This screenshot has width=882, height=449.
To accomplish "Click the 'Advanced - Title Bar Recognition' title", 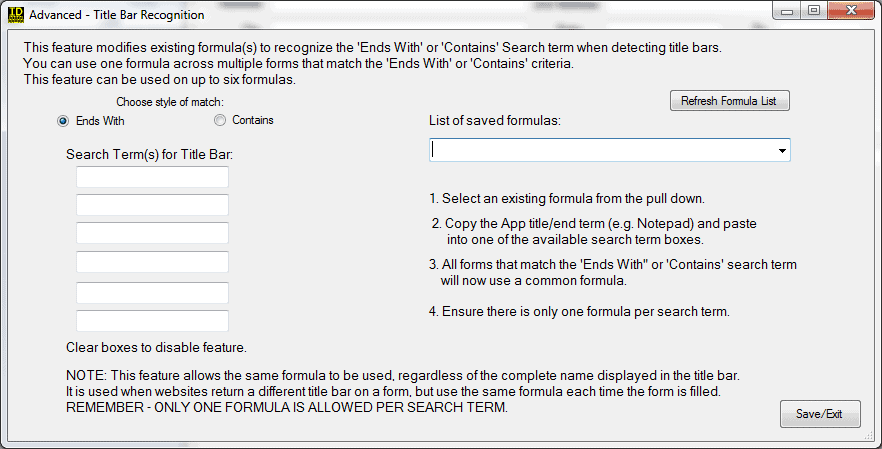I will tap(117, 15).
